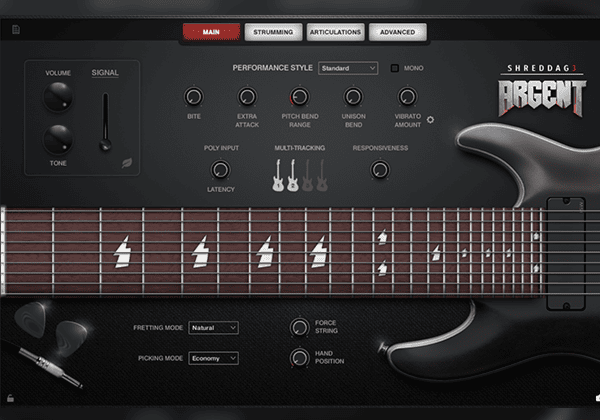This screenshot has width=600, height=420.
Task: Open the Articulations tab
Action: (335, 32)
